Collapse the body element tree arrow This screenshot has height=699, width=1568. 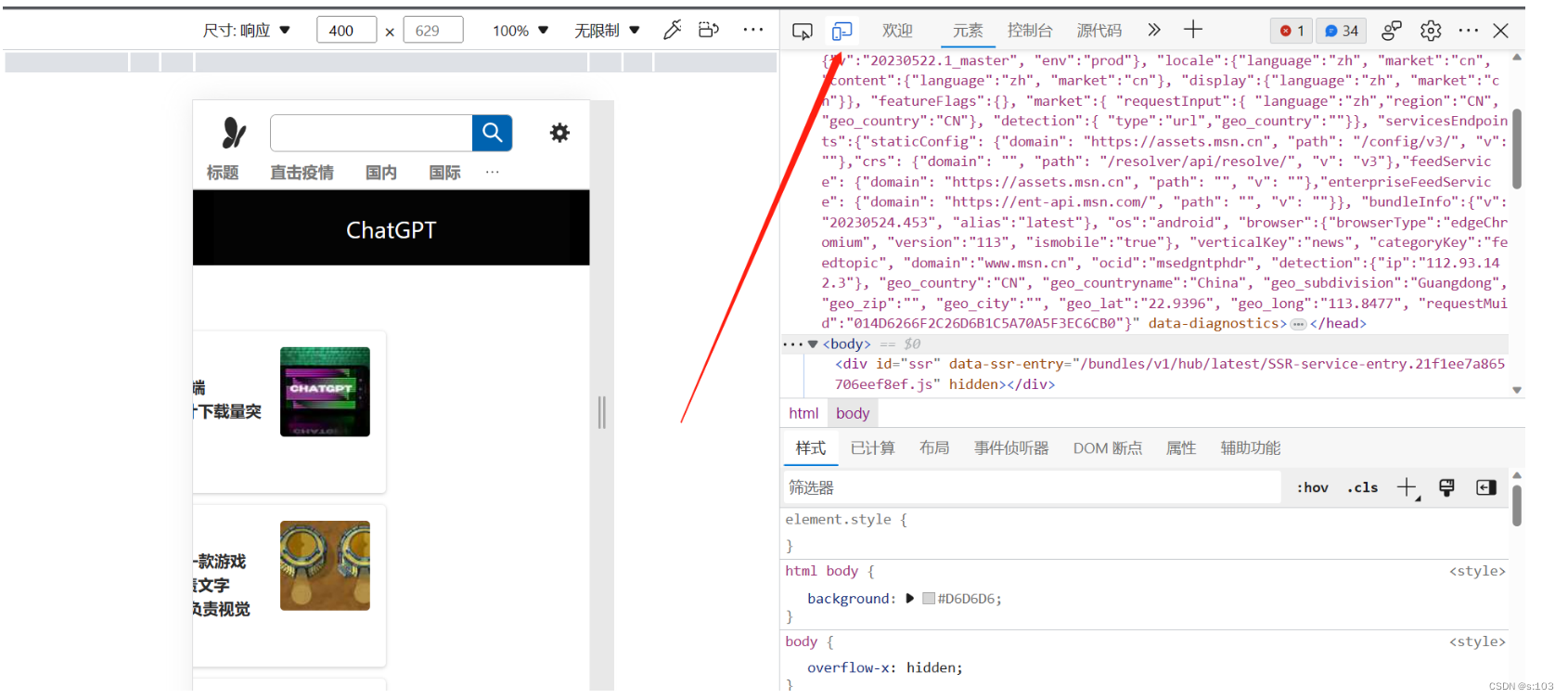click(x=813, y=344)
